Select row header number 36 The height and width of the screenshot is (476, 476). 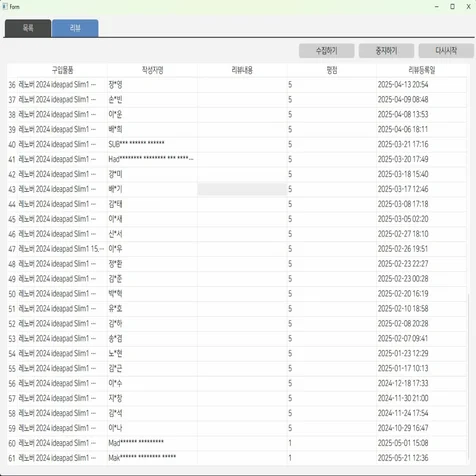tap(12, 85)
